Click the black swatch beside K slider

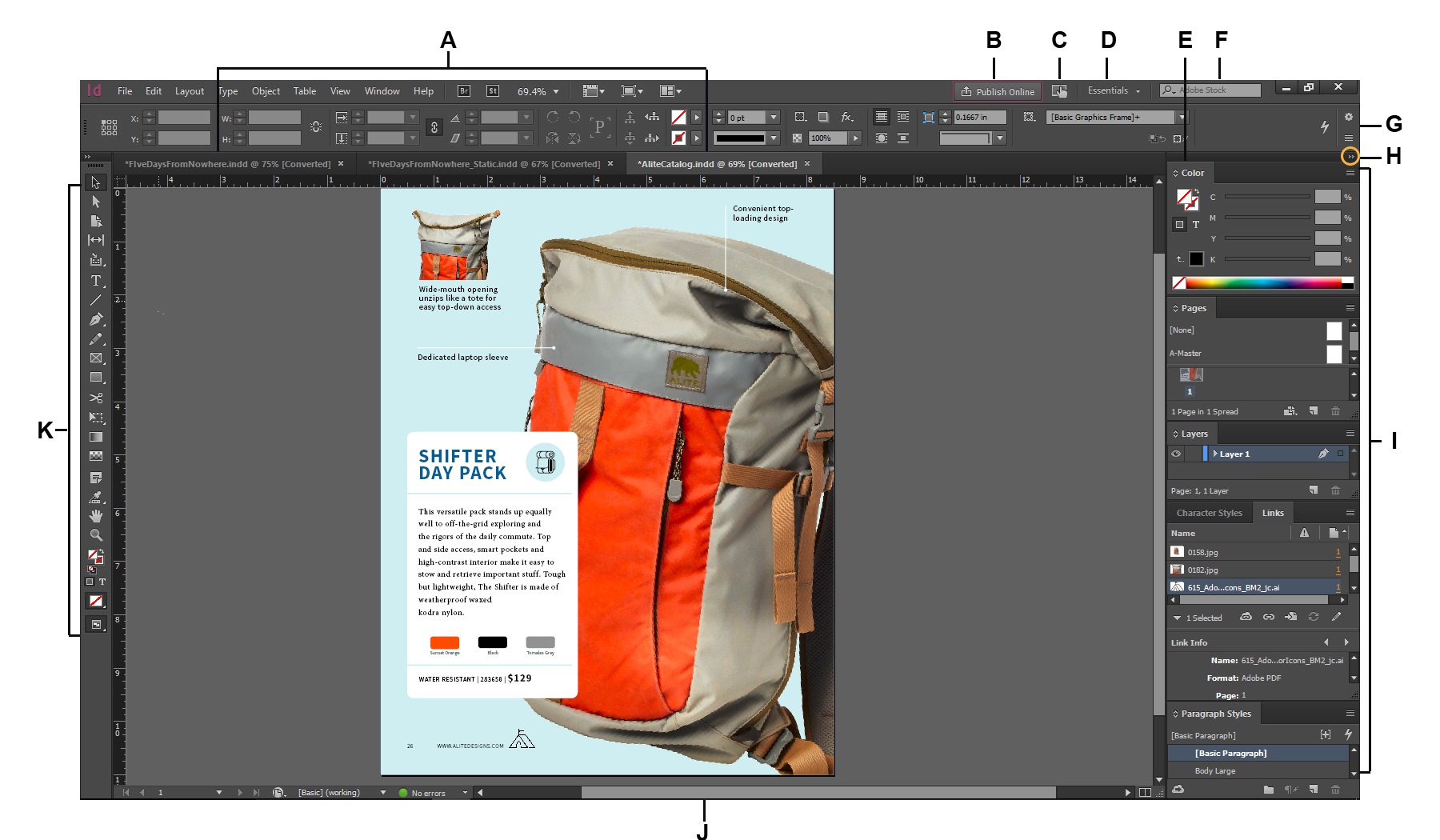click(x=1196, y=259)
